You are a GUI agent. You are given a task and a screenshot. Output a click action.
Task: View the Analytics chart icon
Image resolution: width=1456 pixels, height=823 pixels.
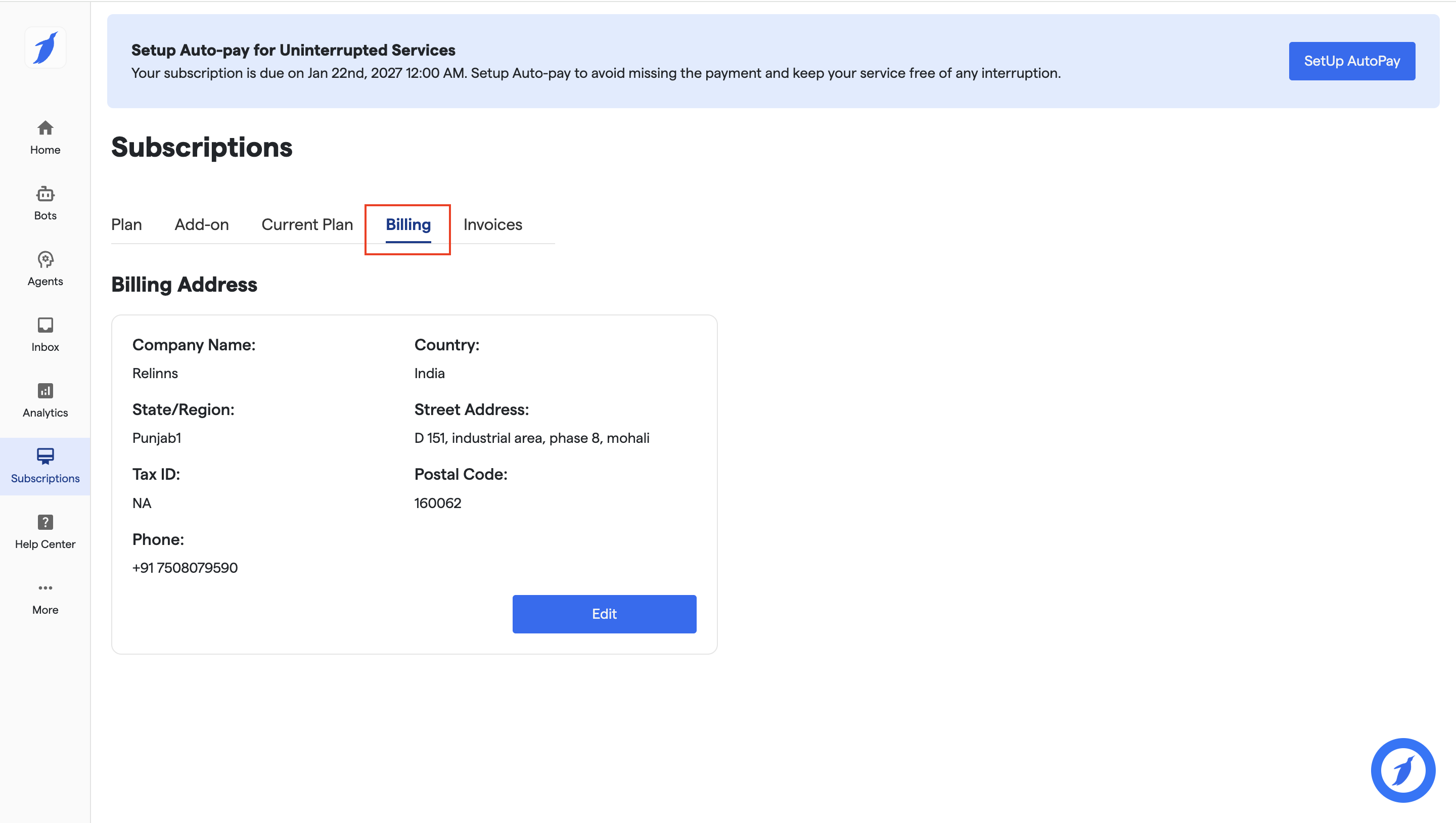45,391
